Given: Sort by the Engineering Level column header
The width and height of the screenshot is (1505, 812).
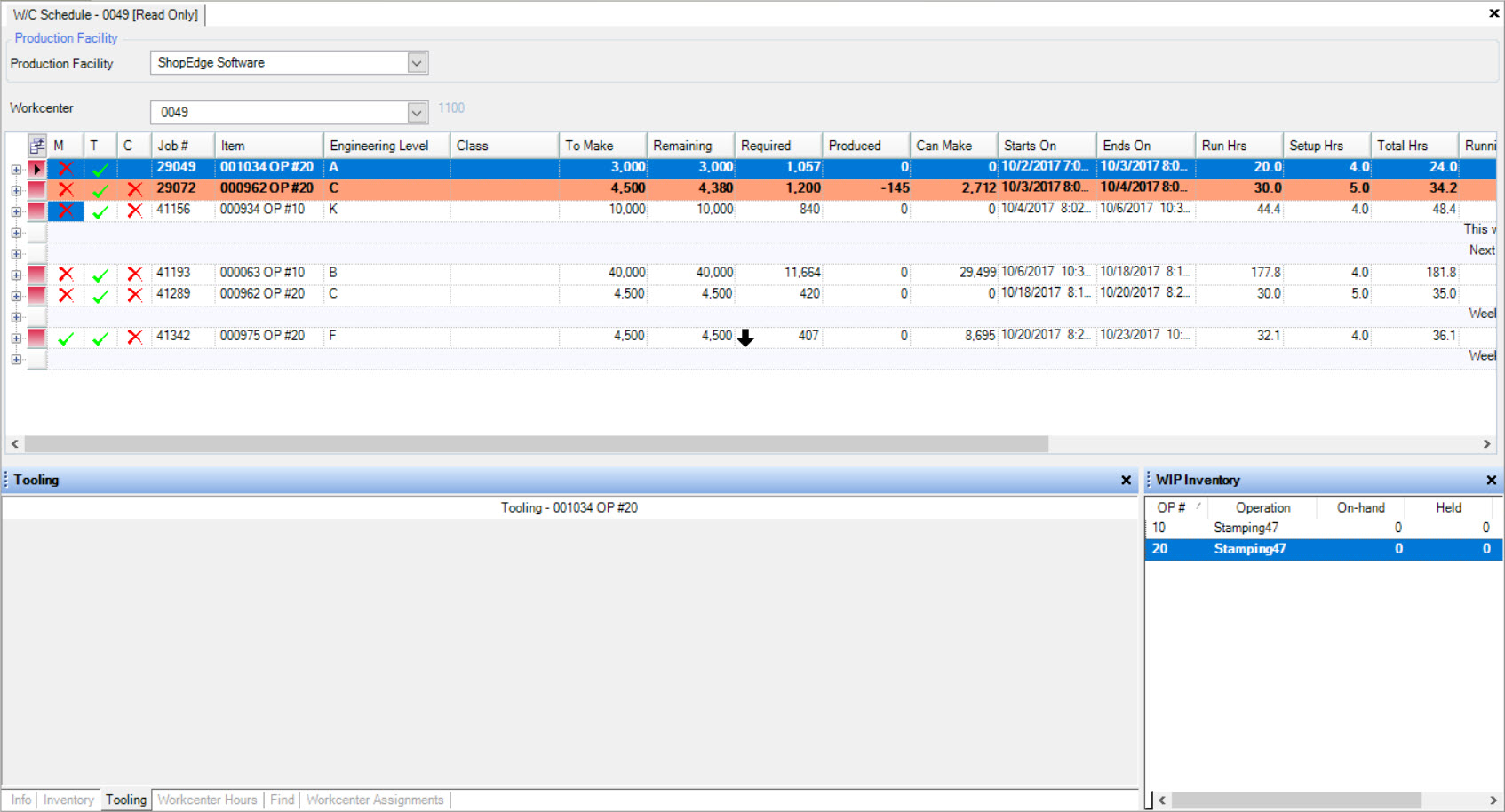Looking at the screenshot, I should coord(387,146).
